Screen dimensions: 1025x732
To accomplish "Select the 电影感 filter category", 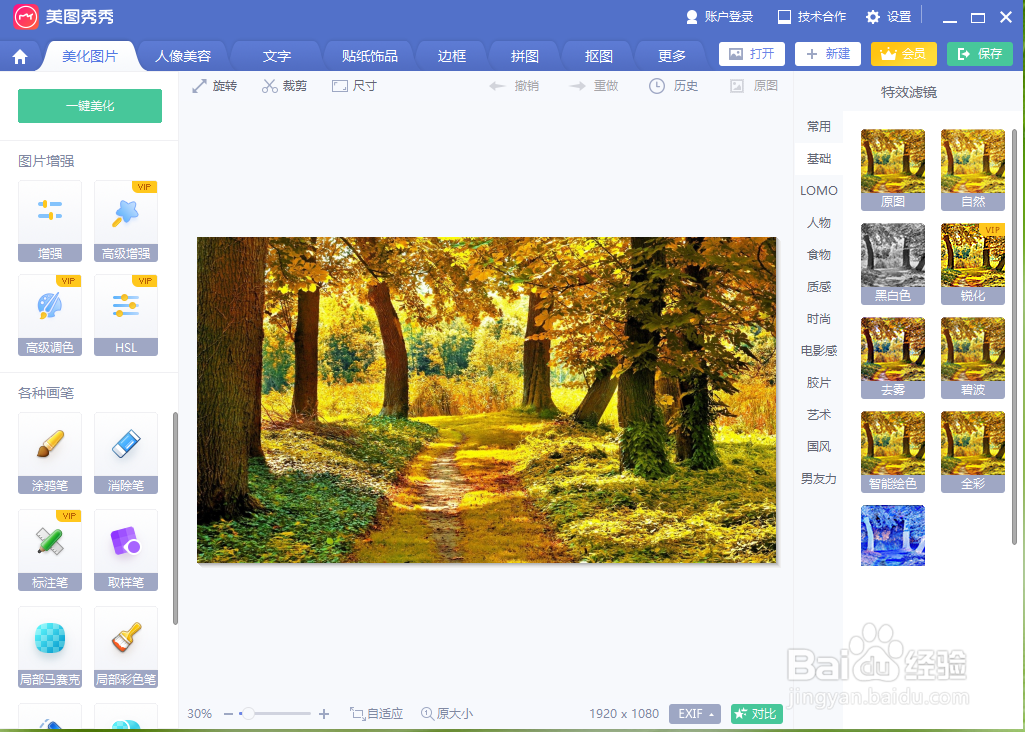I will pyautogui.click(x=818, y=351).
